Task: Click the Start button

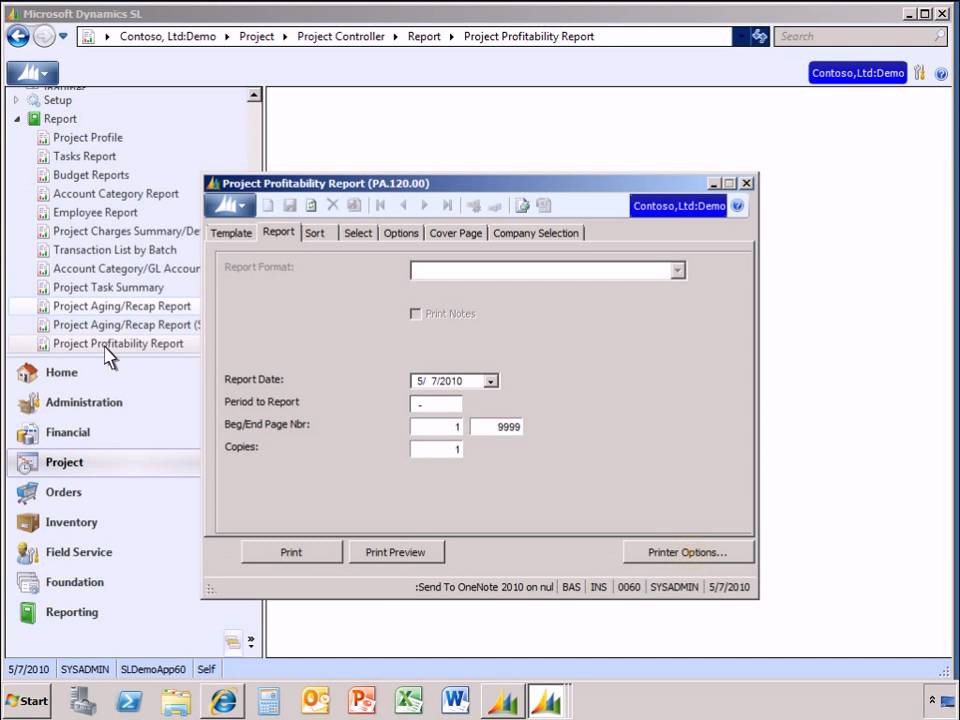Action: pyautogui.click(x=27, y=701)
